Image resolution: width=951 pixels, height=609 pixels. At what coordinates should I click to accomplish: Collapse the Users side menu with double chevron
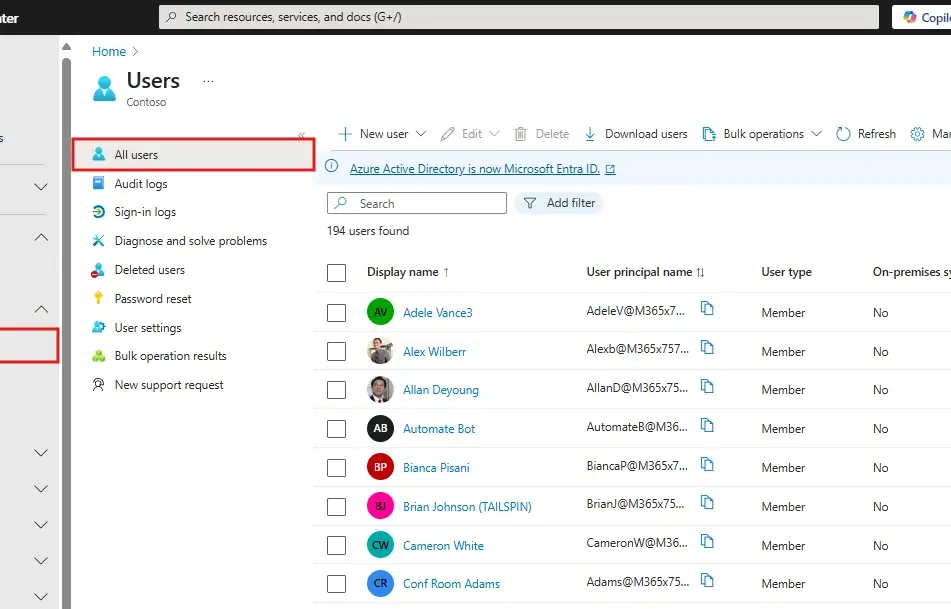[x=301, y=135]
